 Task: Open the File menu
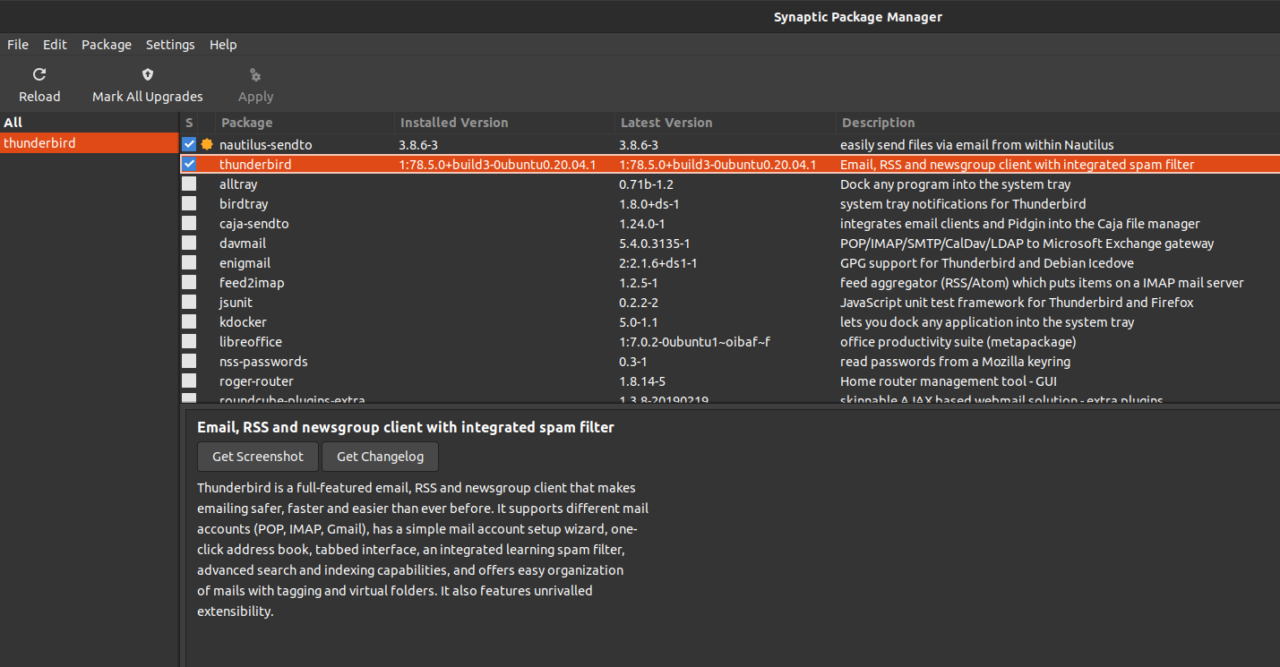(18, 45)
